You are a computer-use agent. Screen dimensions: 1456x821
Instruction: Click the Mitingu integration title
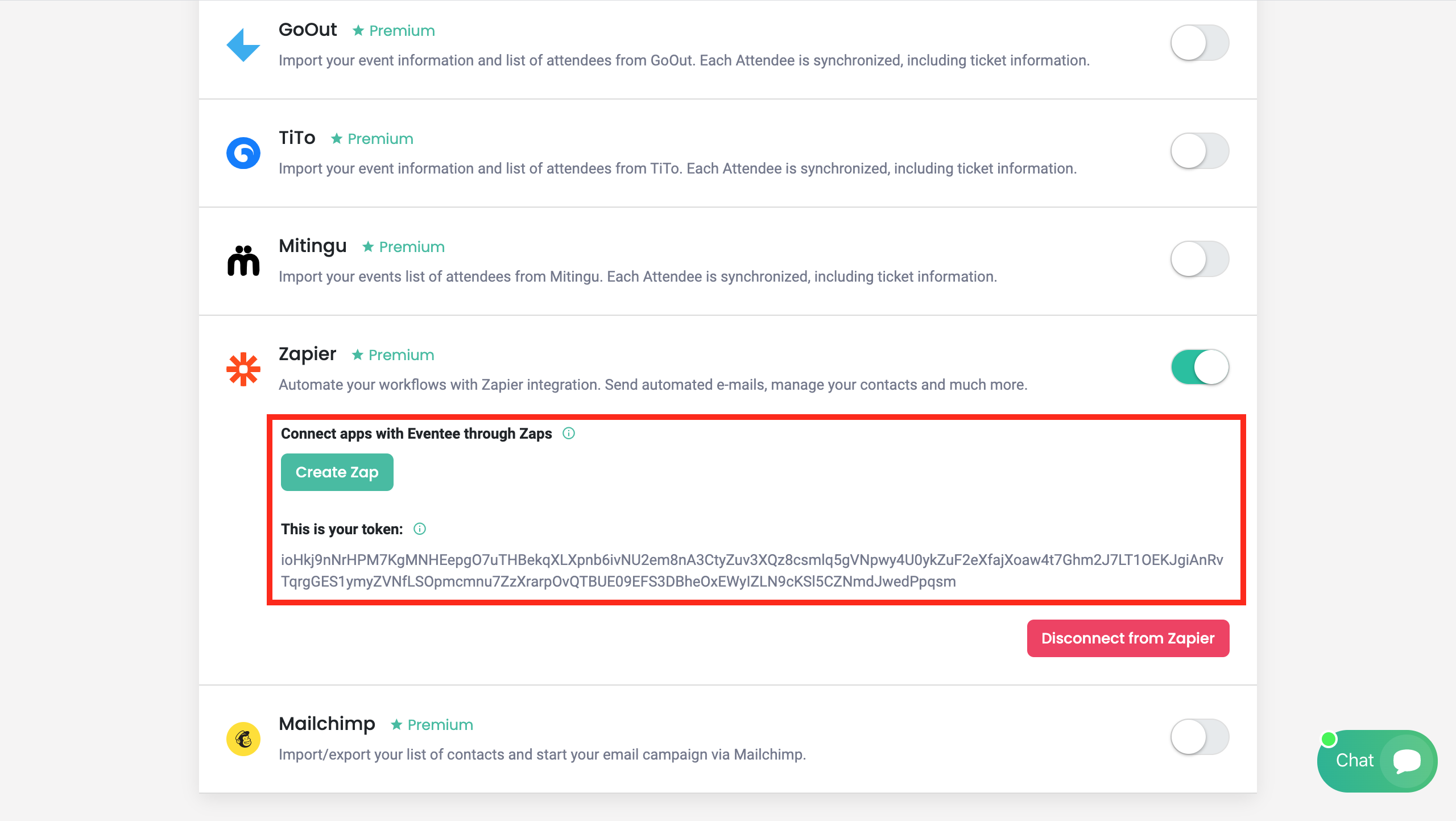[313, 246]
